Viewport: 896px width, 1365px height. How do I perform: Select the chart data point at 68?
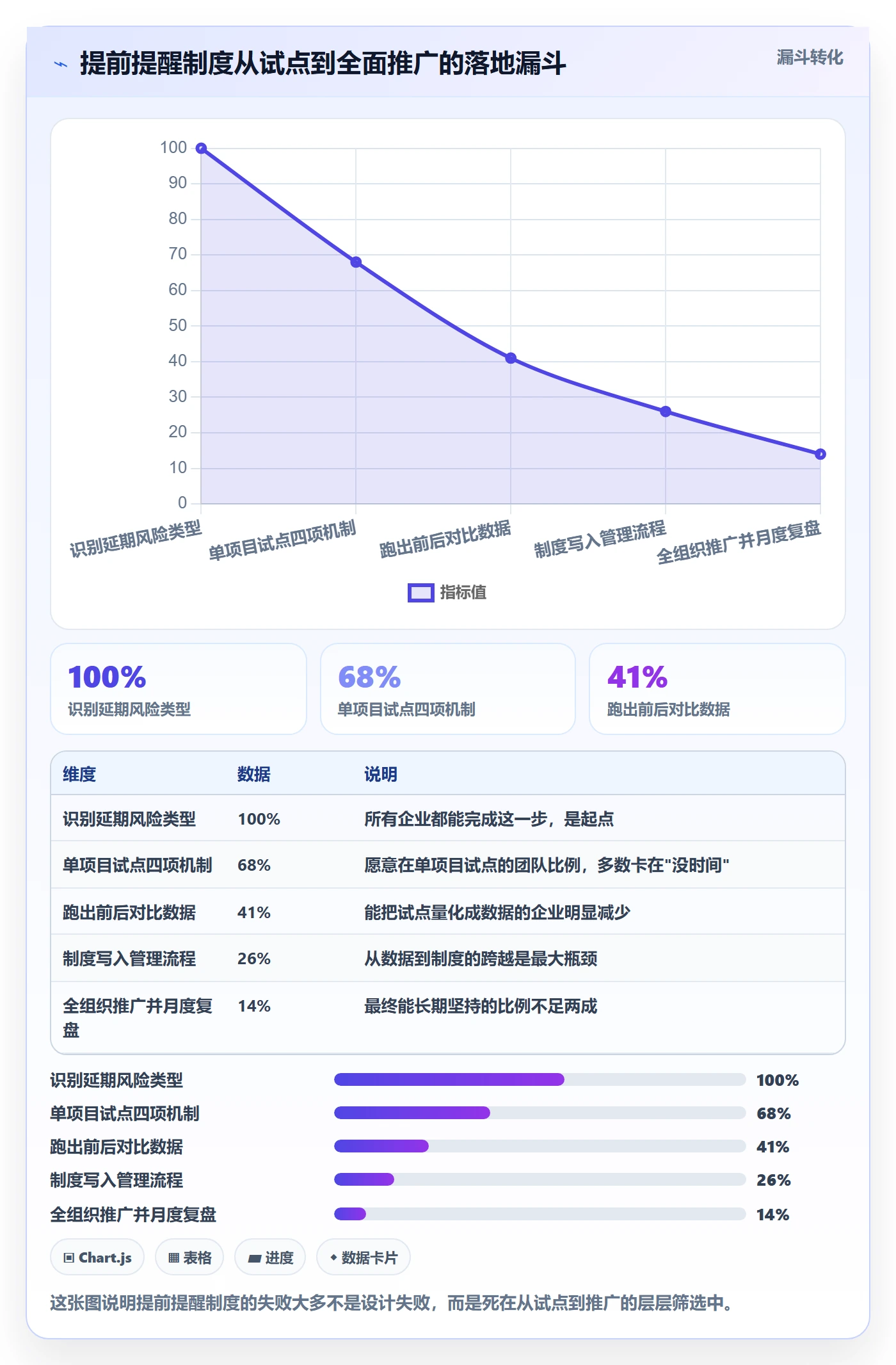click(x=356, y=262)
